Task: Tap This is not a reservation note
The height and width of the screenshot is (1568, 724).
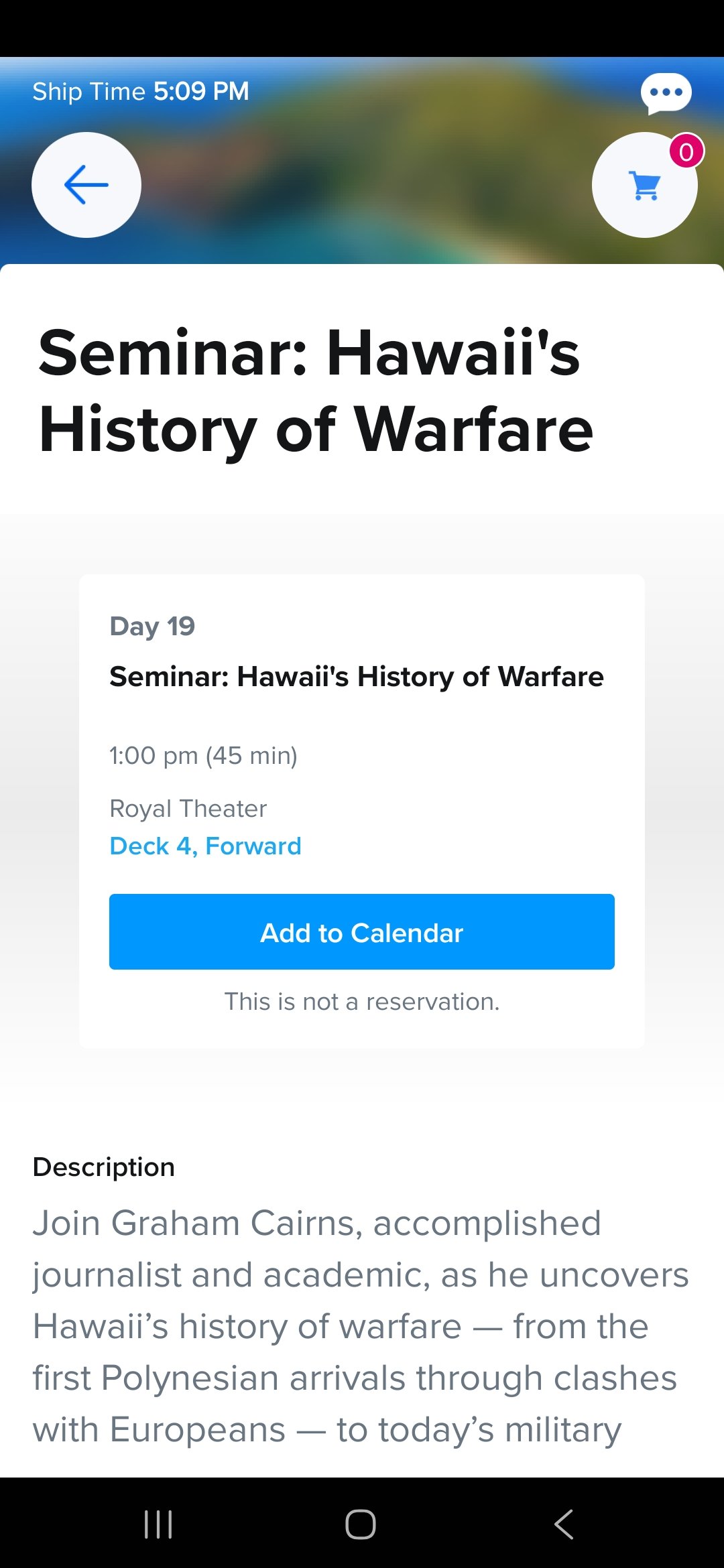Action: click(x=362, y=1002)
